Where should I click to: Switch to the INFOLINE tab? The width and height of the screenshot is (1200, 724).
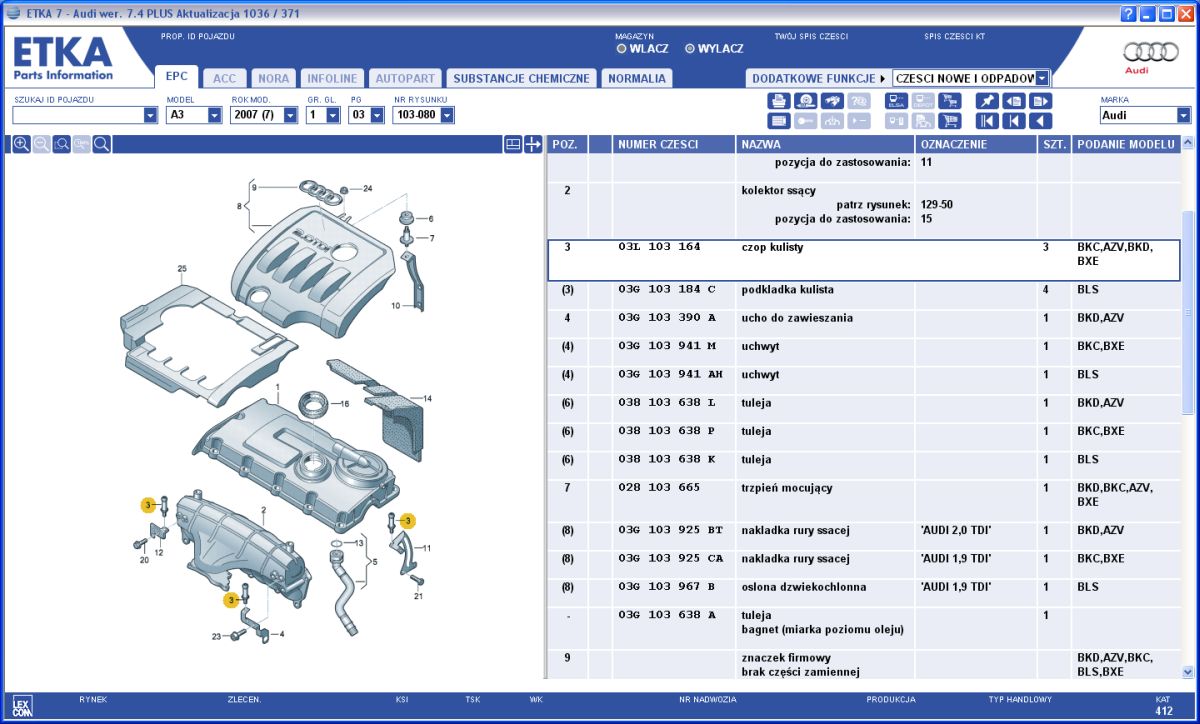[332, 78]
